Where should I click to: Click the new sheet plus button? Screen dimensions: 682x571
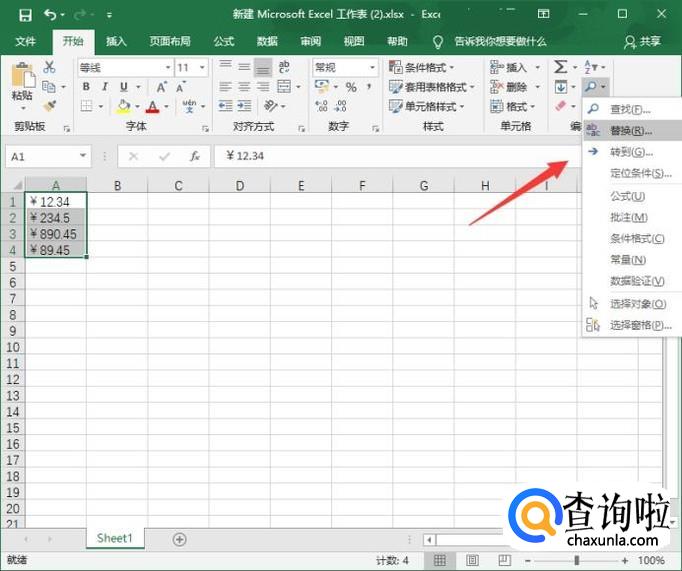[180, 539]
